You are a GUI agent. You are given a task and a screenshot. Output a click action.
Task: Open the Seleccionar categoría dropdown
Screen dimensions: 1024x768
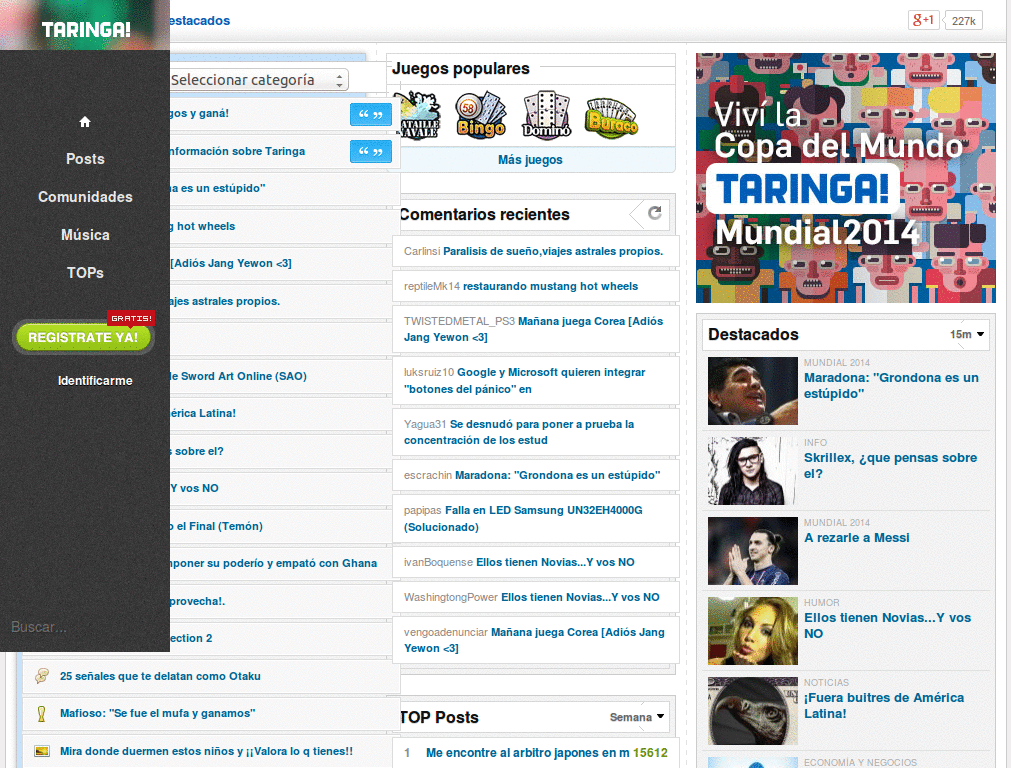tap(259, 80)
